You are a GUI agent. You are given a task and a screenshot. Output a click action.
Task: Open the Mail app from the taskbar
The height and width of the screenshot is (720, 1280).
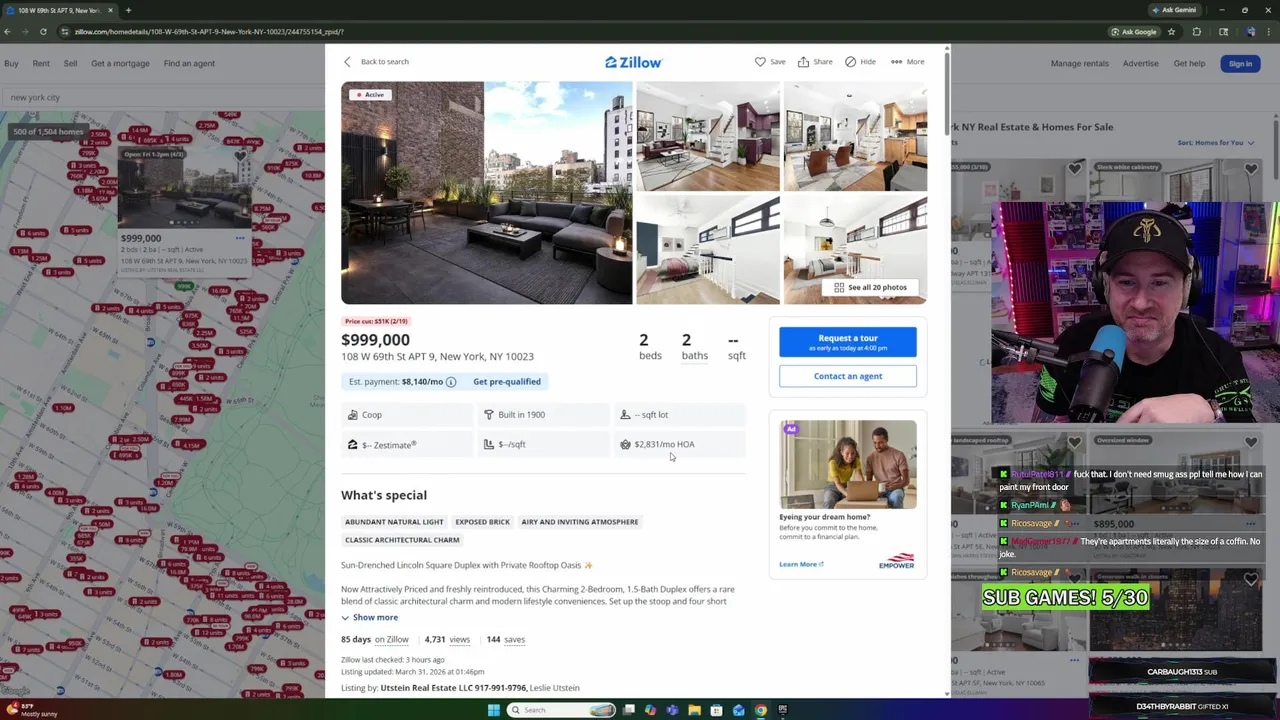738,710
